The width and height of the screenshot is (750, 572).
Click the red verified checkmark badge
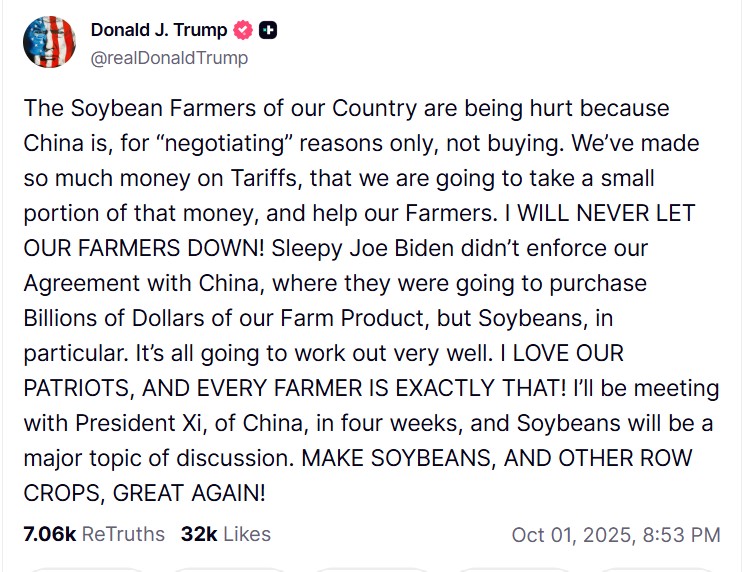click(x=243, y=30)
